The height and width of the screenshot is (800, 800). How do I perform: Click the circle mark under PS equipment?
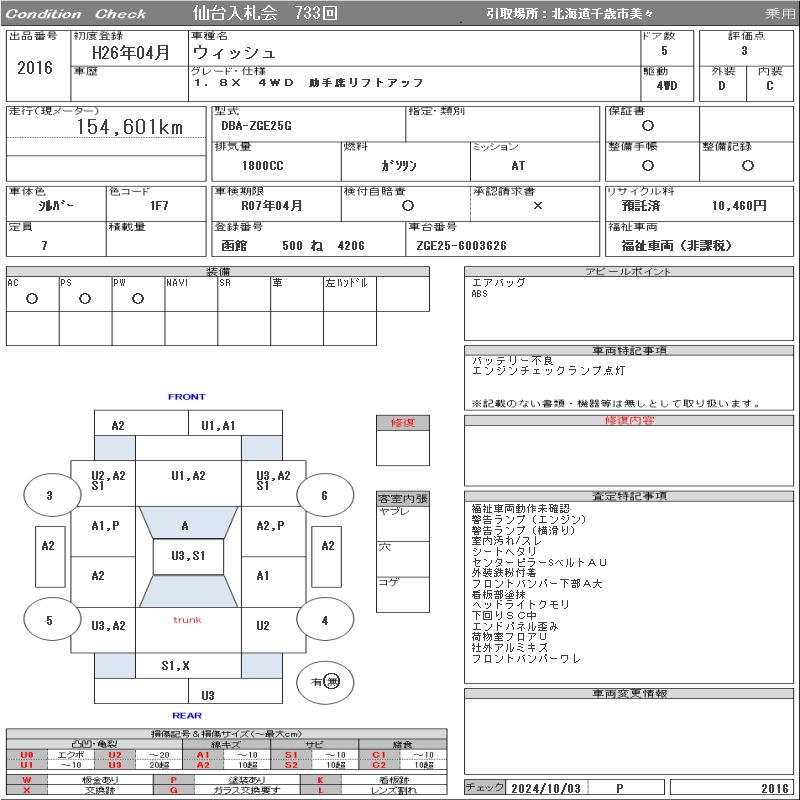coord(85,298)
